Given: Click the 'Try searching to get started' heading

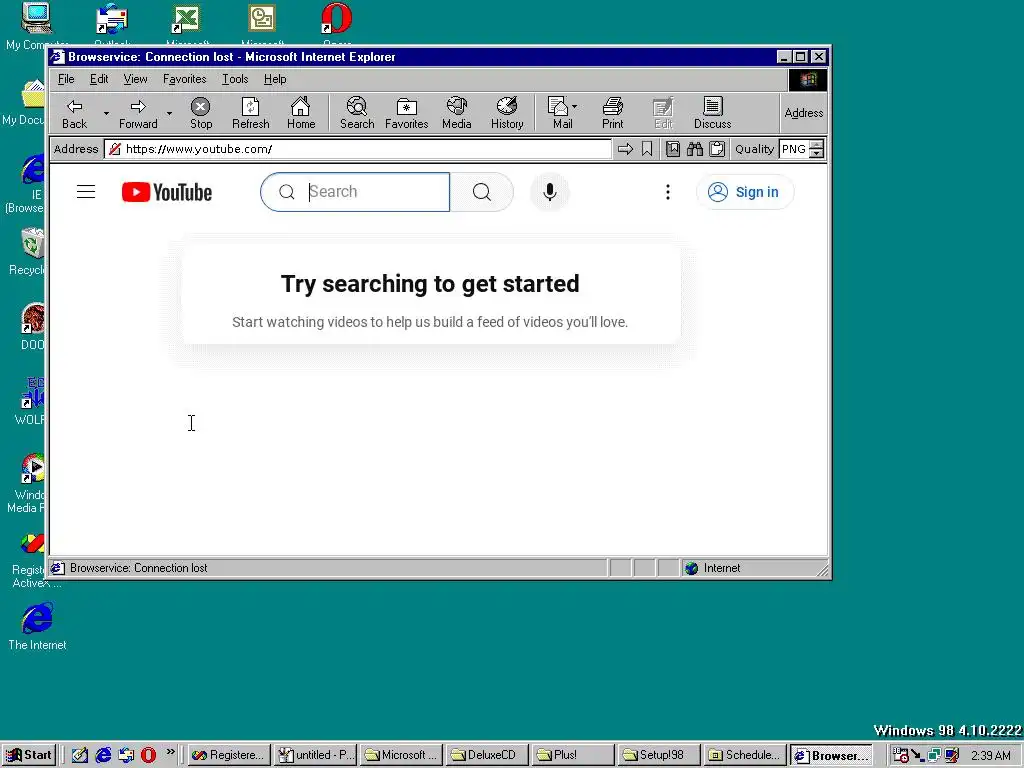Looking at the screenshot, I should point(430,283).
